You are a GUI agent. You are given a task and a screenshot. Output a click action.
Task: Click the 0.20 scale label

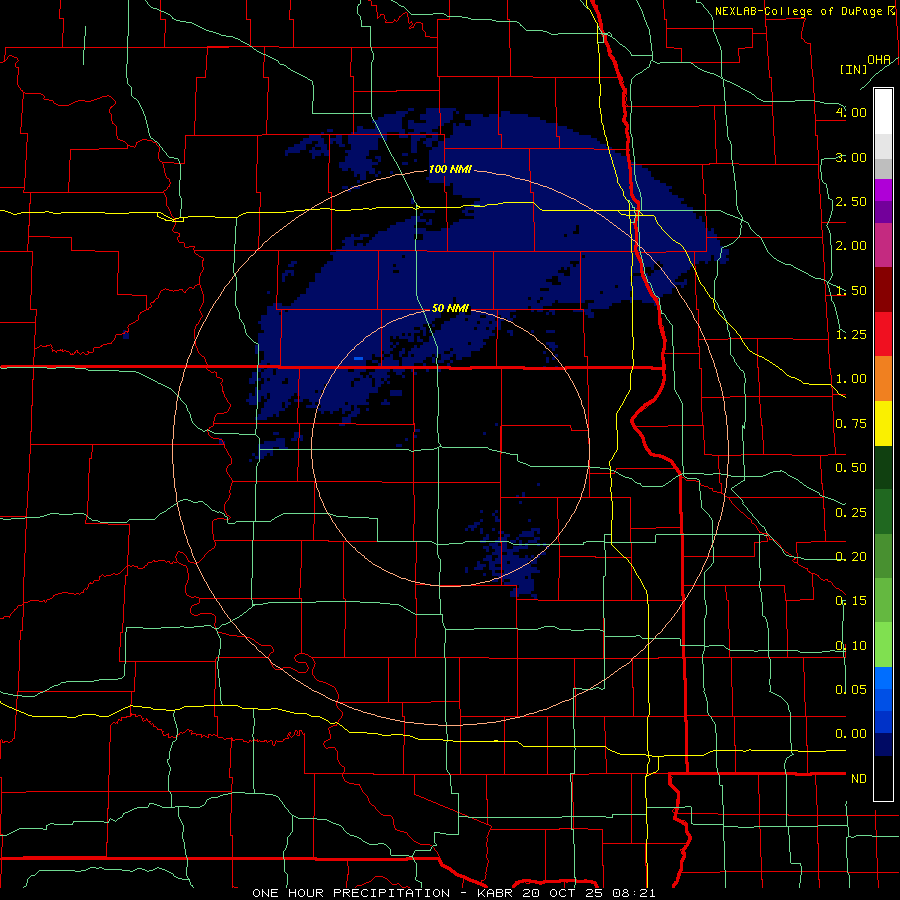[x=851, y=556]
